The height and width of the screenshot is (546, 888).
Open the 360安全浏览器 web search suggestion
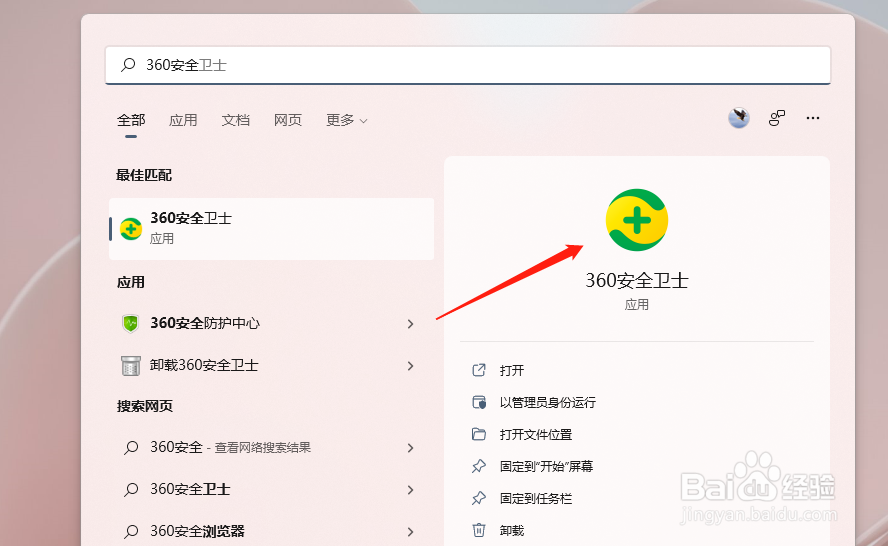271,531
